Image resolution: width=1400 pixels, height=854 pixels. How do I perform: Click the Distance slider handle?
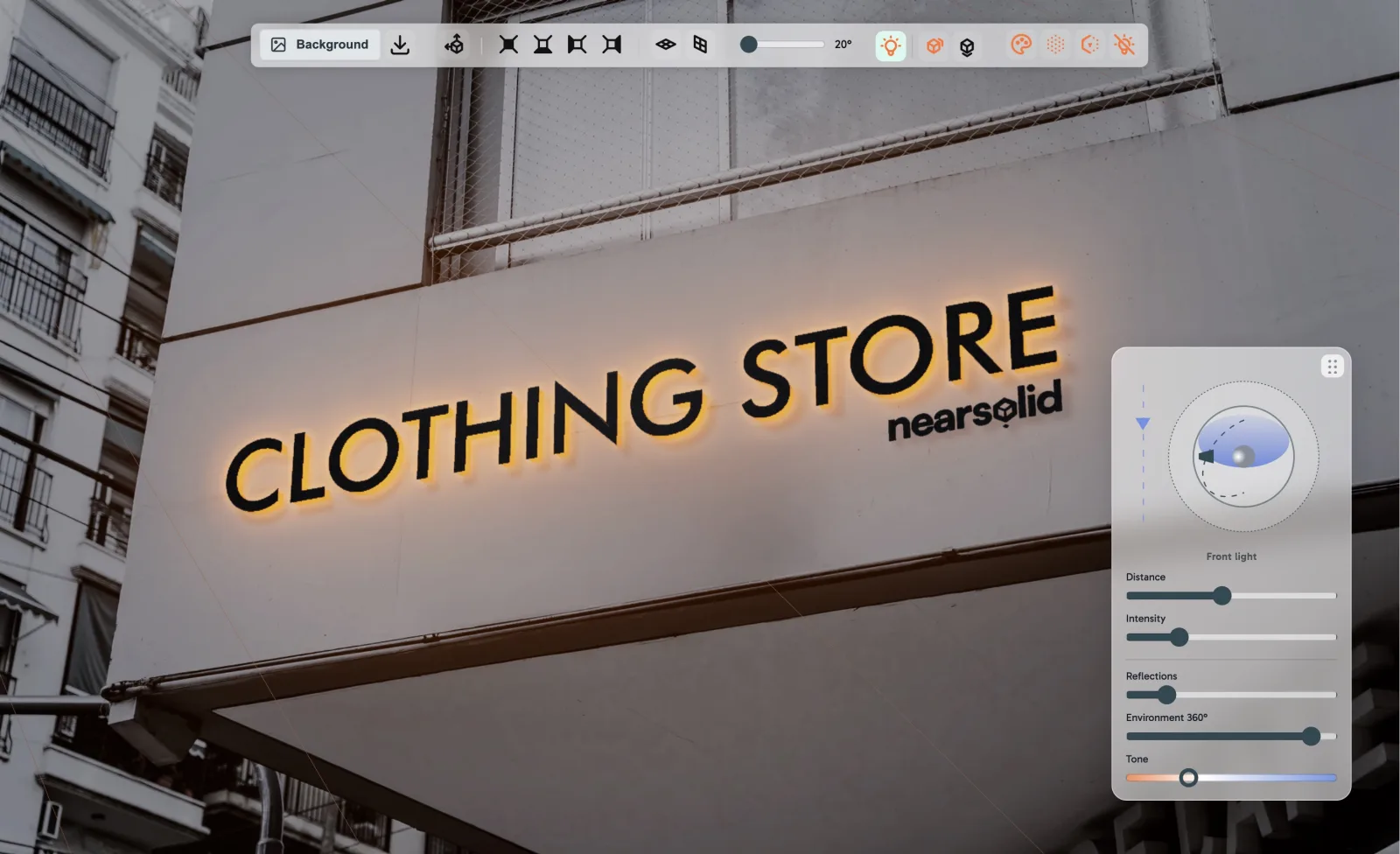(1222, 596)
